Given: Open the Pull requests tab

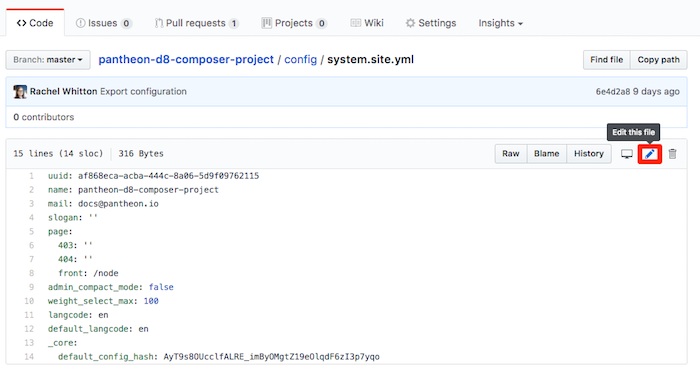Looking at the screenshot, I should click(x=196, y=23).
